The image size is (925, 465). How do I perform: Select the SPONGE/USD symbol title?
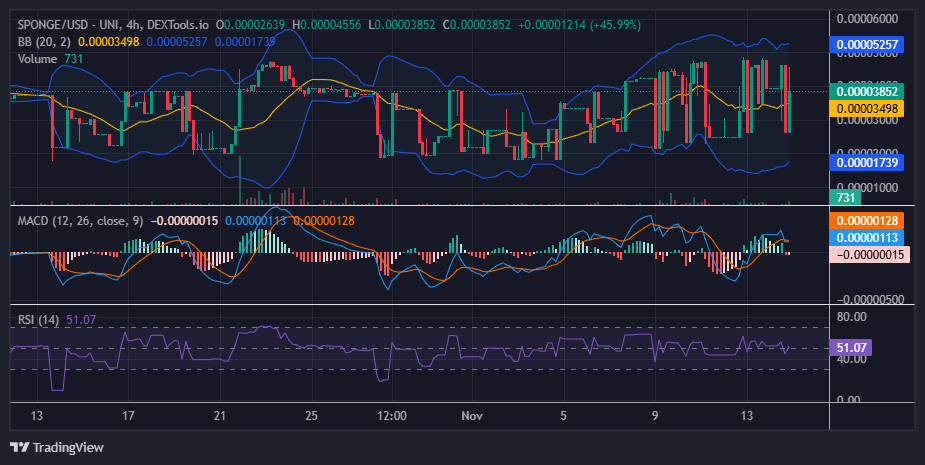click(113, 25)
